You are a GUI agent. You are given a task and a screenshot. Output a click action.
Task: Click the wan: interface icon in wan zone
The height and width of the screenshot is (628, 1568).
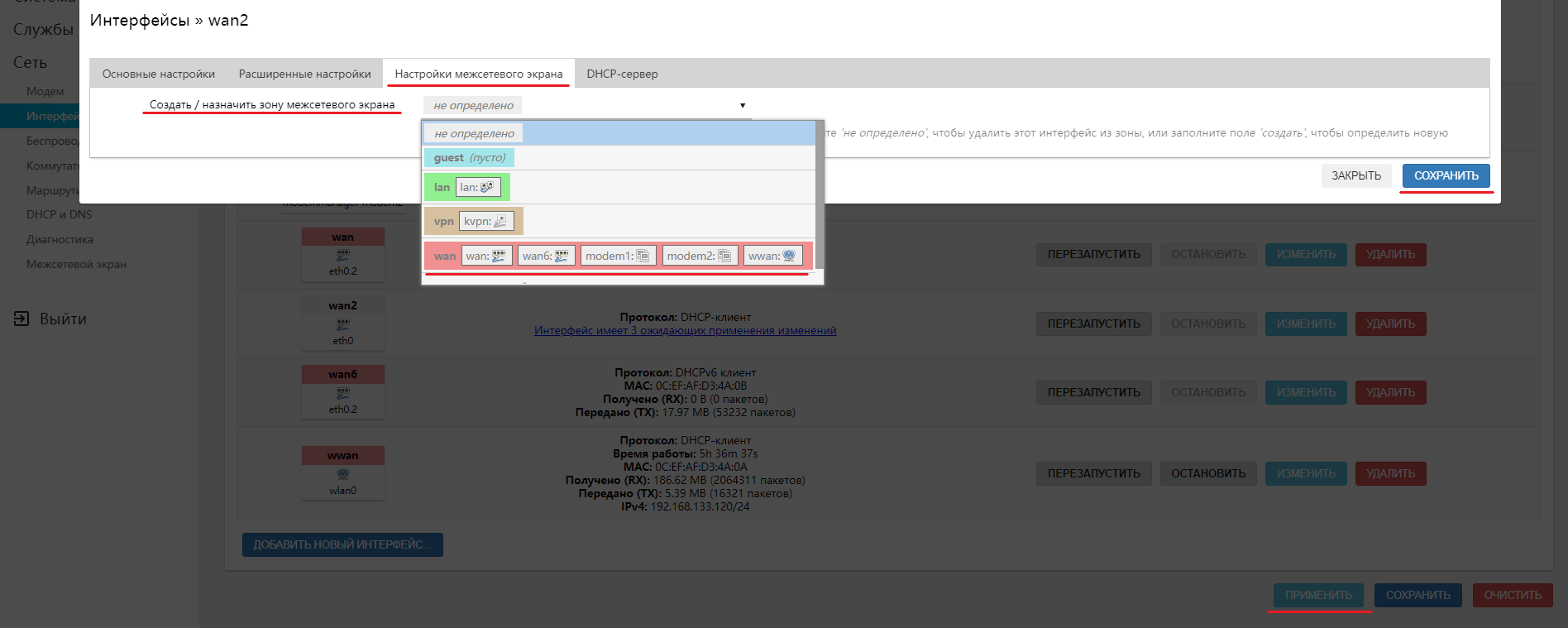pyautogui.click(x=499, y=256)
